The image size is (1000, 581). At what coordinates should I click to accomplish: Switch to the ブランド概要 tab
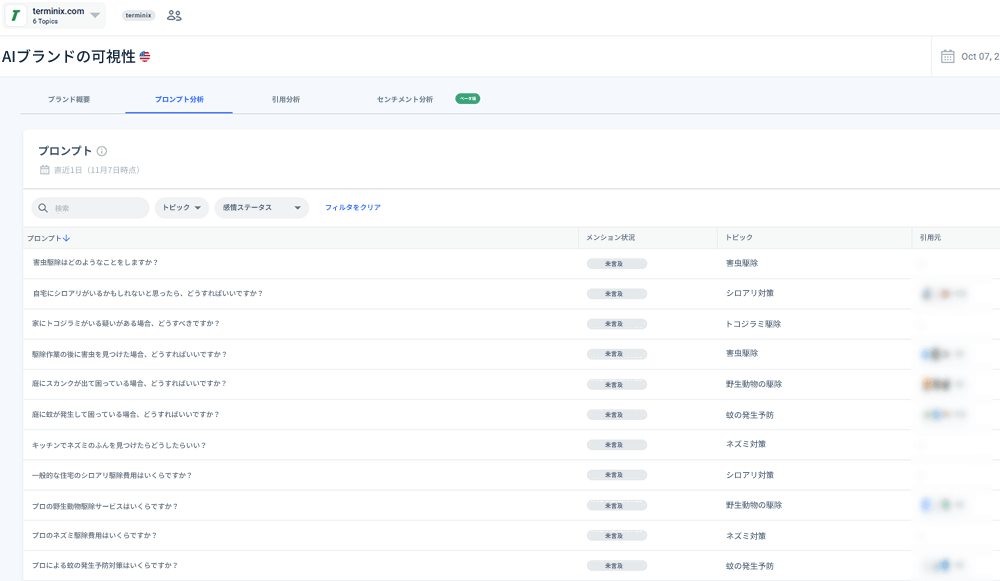coord(69,99)
